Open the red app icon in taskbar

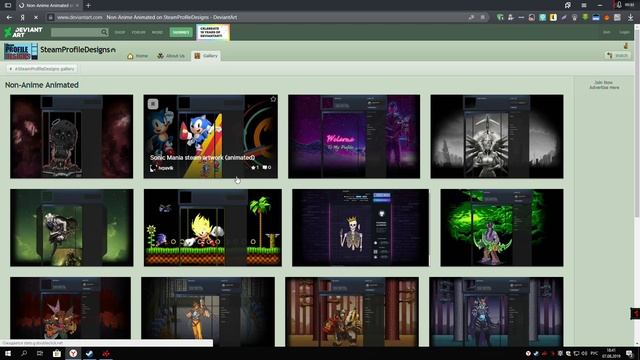pyautogui.click(x=106, y=353)
